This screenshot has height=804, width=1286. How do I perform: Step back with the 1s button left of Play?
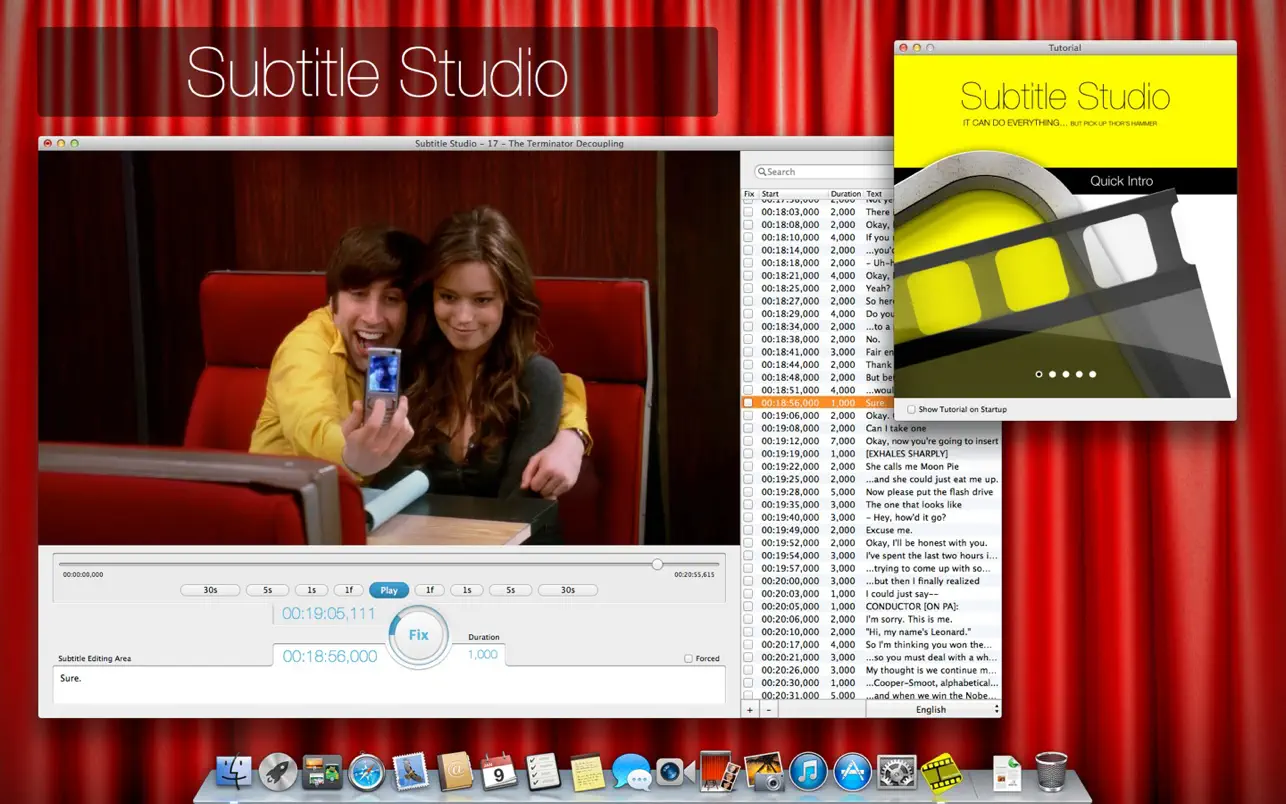pos(311,590)
